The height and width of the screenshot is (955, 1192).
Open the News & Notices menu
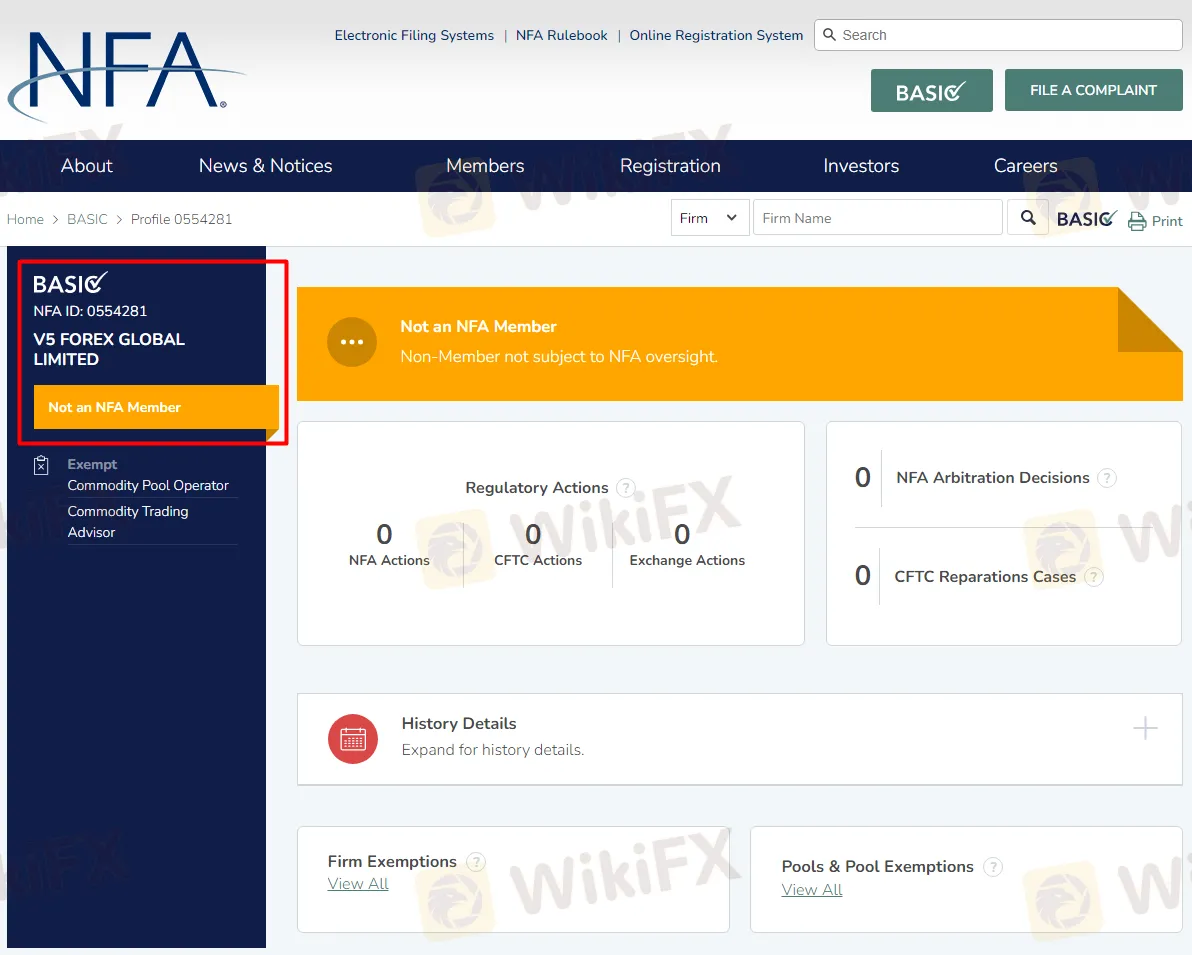(x=265, y=166)
